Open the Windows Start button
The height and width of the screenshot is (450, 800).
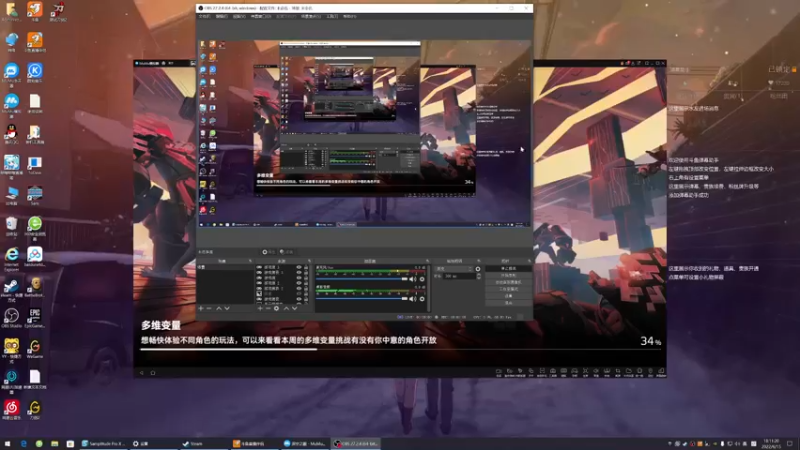click(x=7, y=444)
